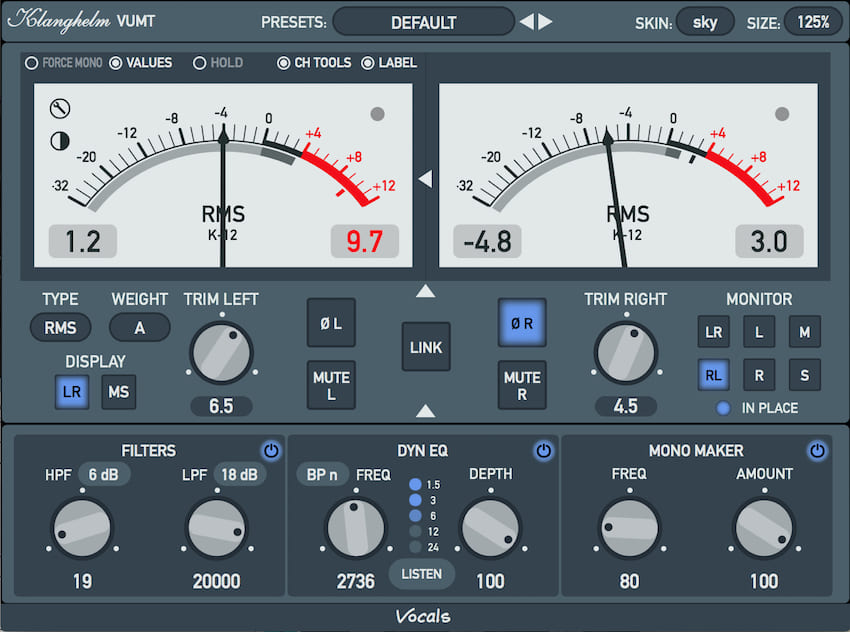Set monitor to M (mid)
The height and width of the screenshot is (632, 850).
[x=804, y=332]
